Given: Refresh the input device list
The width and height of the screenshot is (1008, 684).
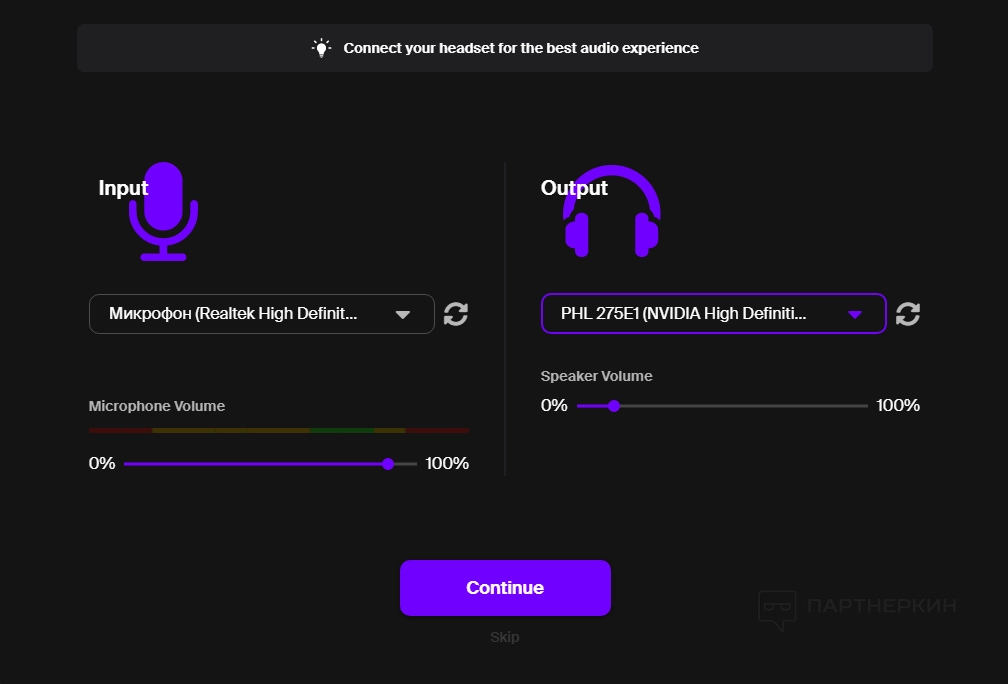Looking at the screenshot, I should coord(456,314).
